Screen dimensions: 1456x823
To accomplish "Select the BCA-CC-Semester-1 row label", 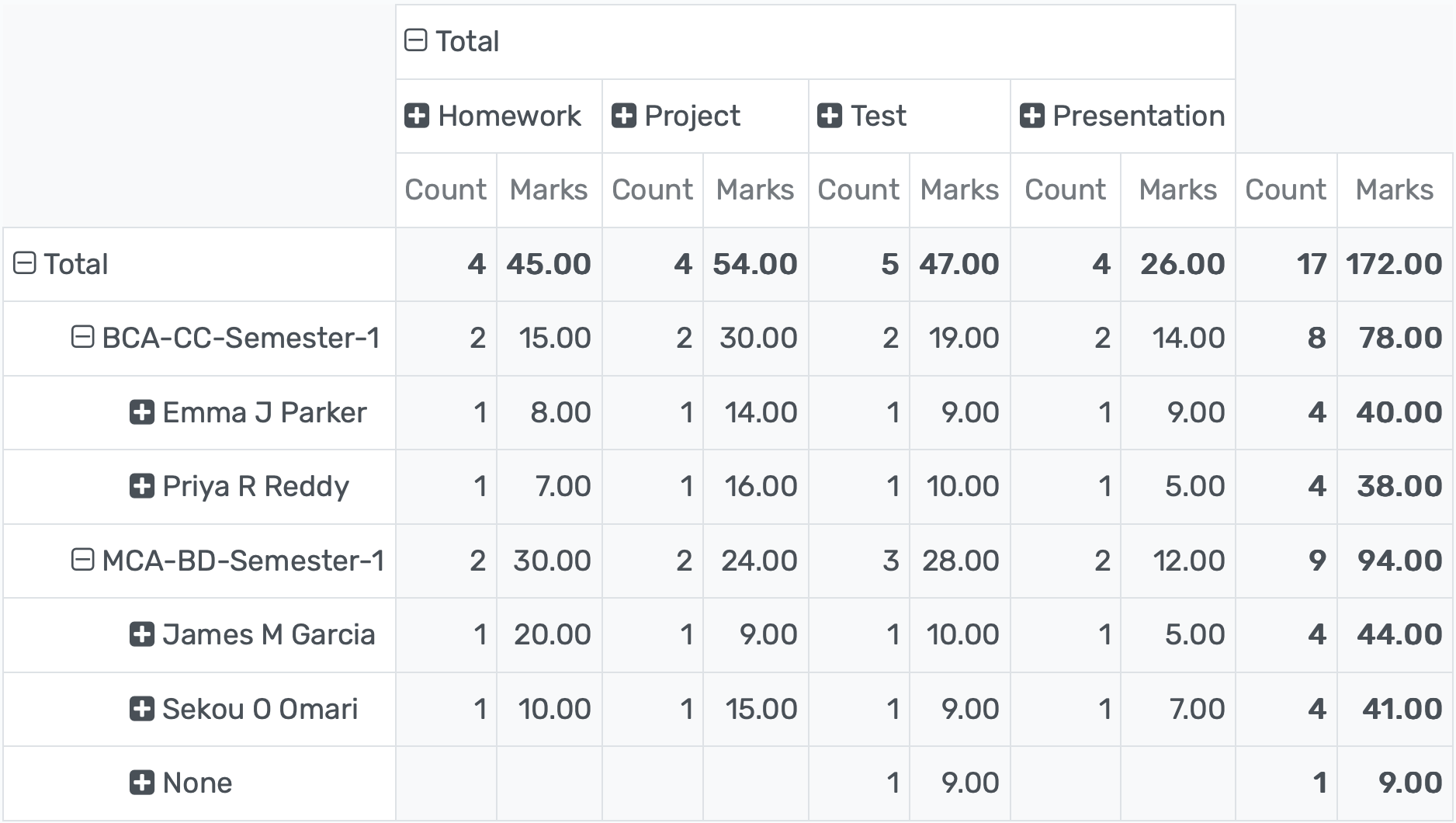I will (241, 338).
